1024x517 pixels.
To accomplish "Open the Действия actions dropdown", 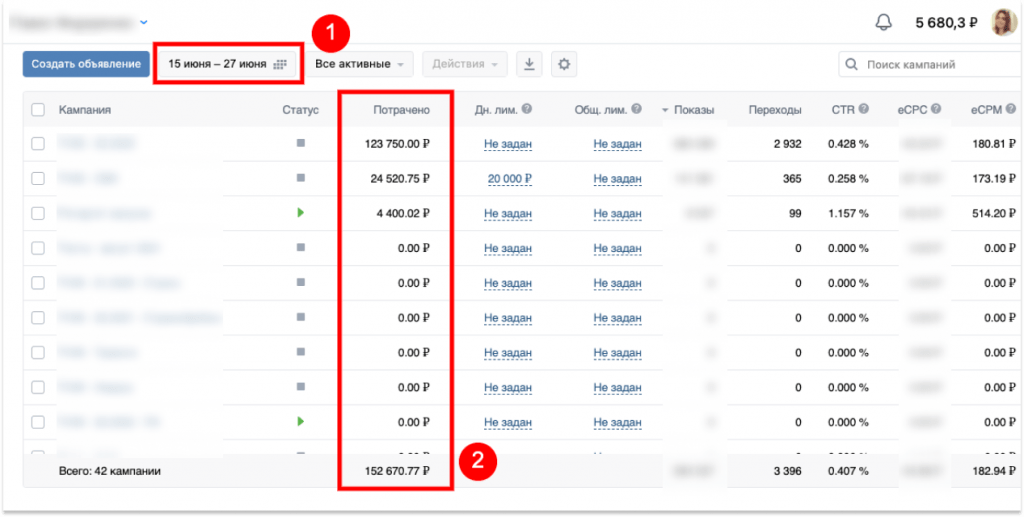I will pos(465,64).
